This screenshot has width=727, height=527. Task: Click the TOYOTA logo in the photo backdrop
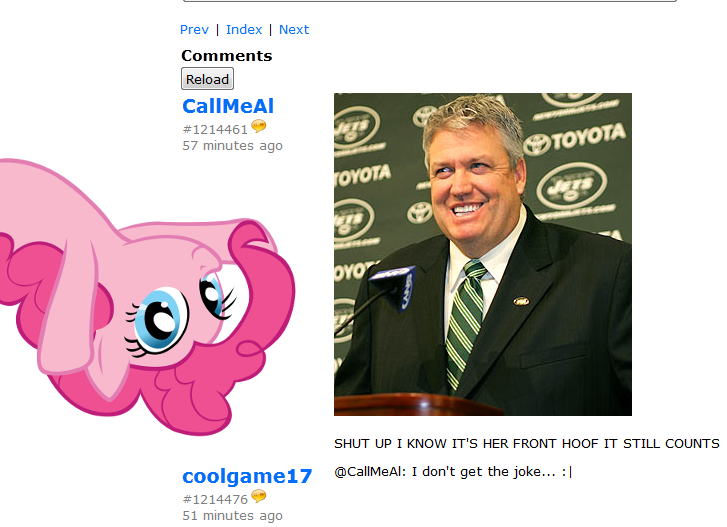575,138
